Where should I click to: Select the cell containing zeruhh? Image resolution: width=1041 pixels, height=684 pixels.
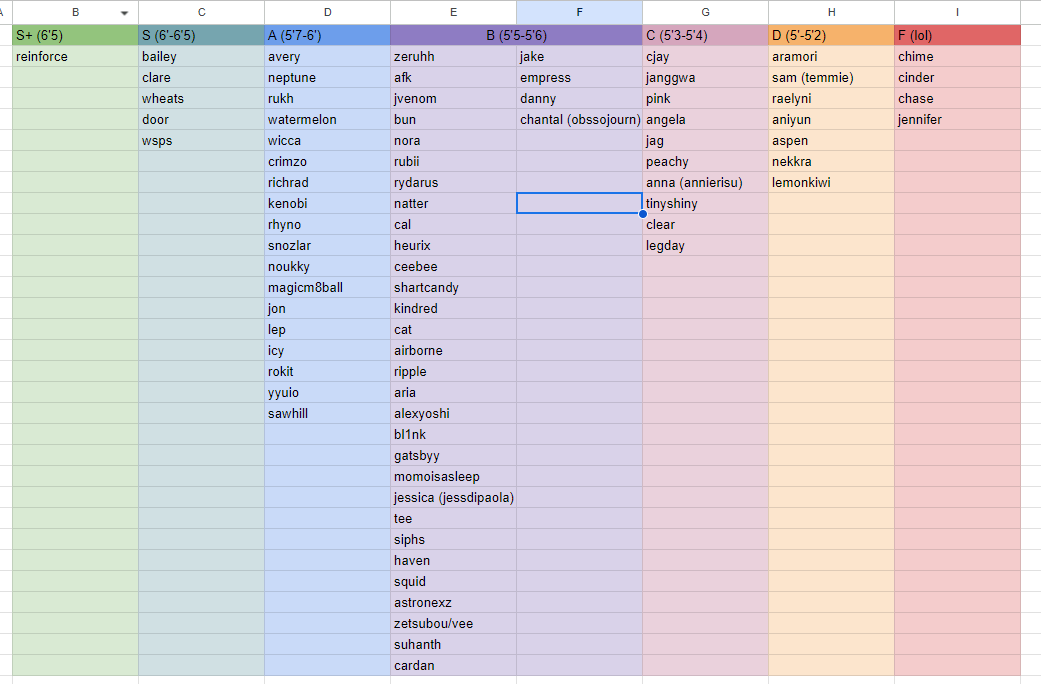[453, 56]
